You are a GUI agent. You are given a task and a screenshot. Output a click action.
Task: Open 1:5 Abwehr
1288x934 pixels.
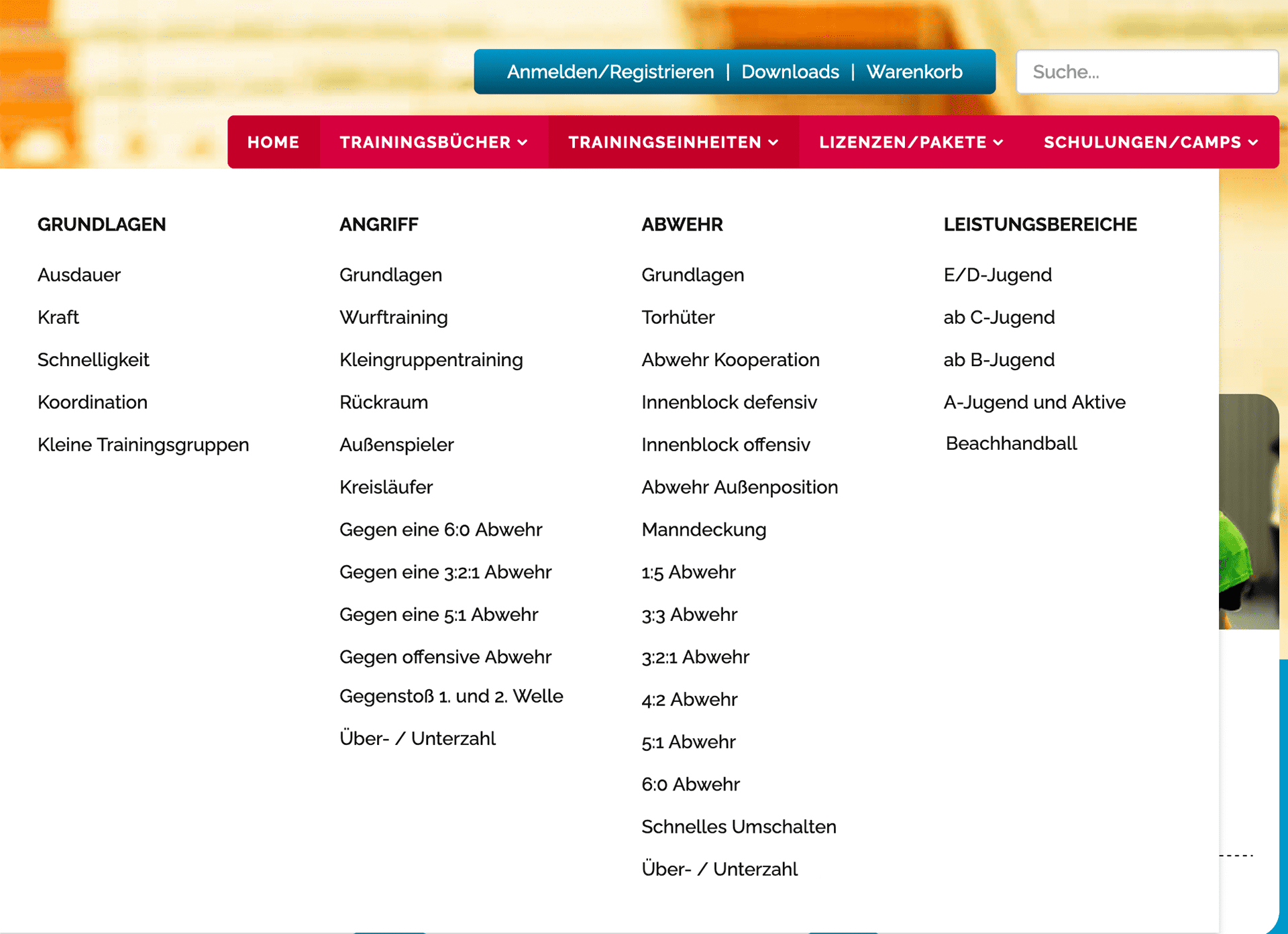point(688,572)
